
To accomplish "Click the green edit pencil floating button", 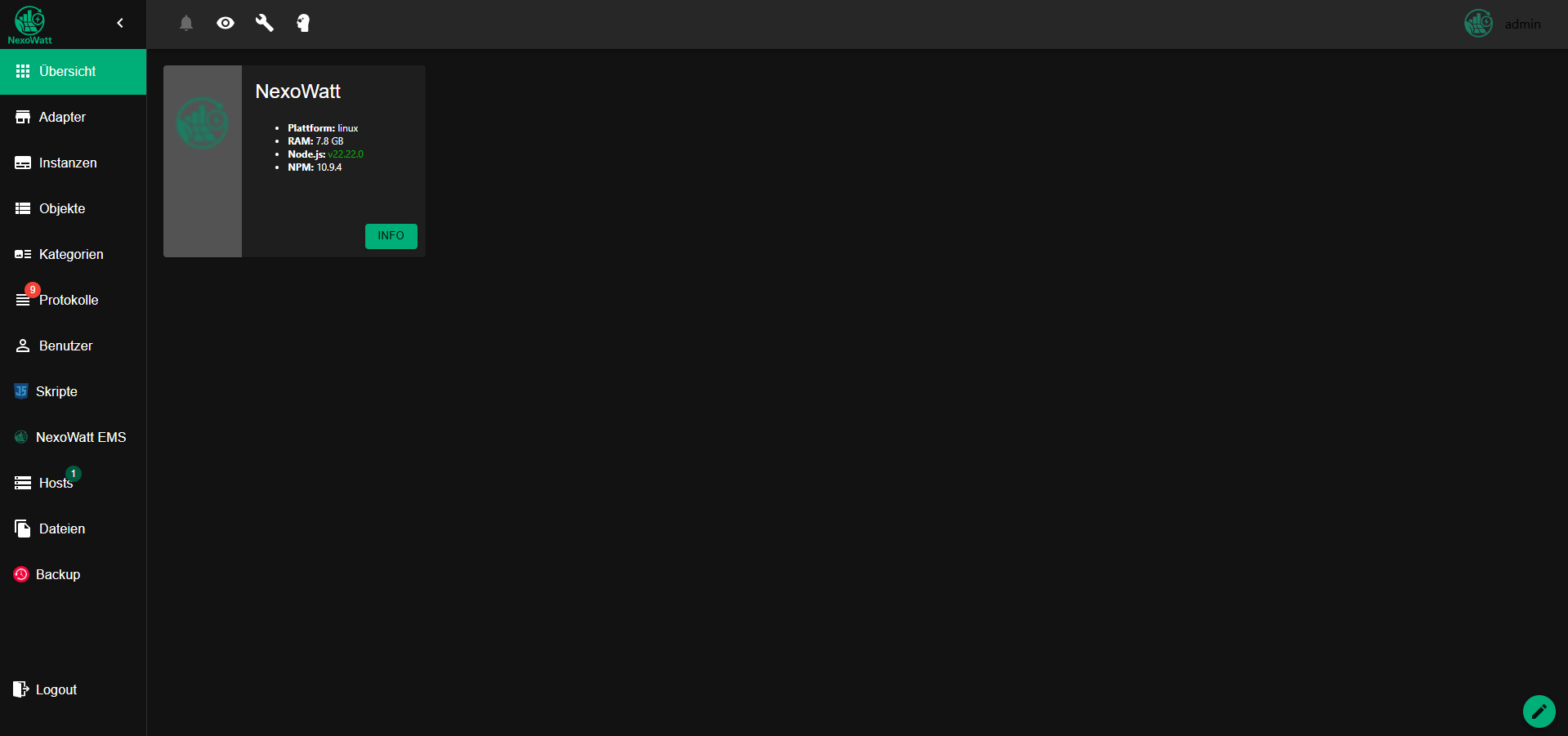I will (x=1539, y=711).
